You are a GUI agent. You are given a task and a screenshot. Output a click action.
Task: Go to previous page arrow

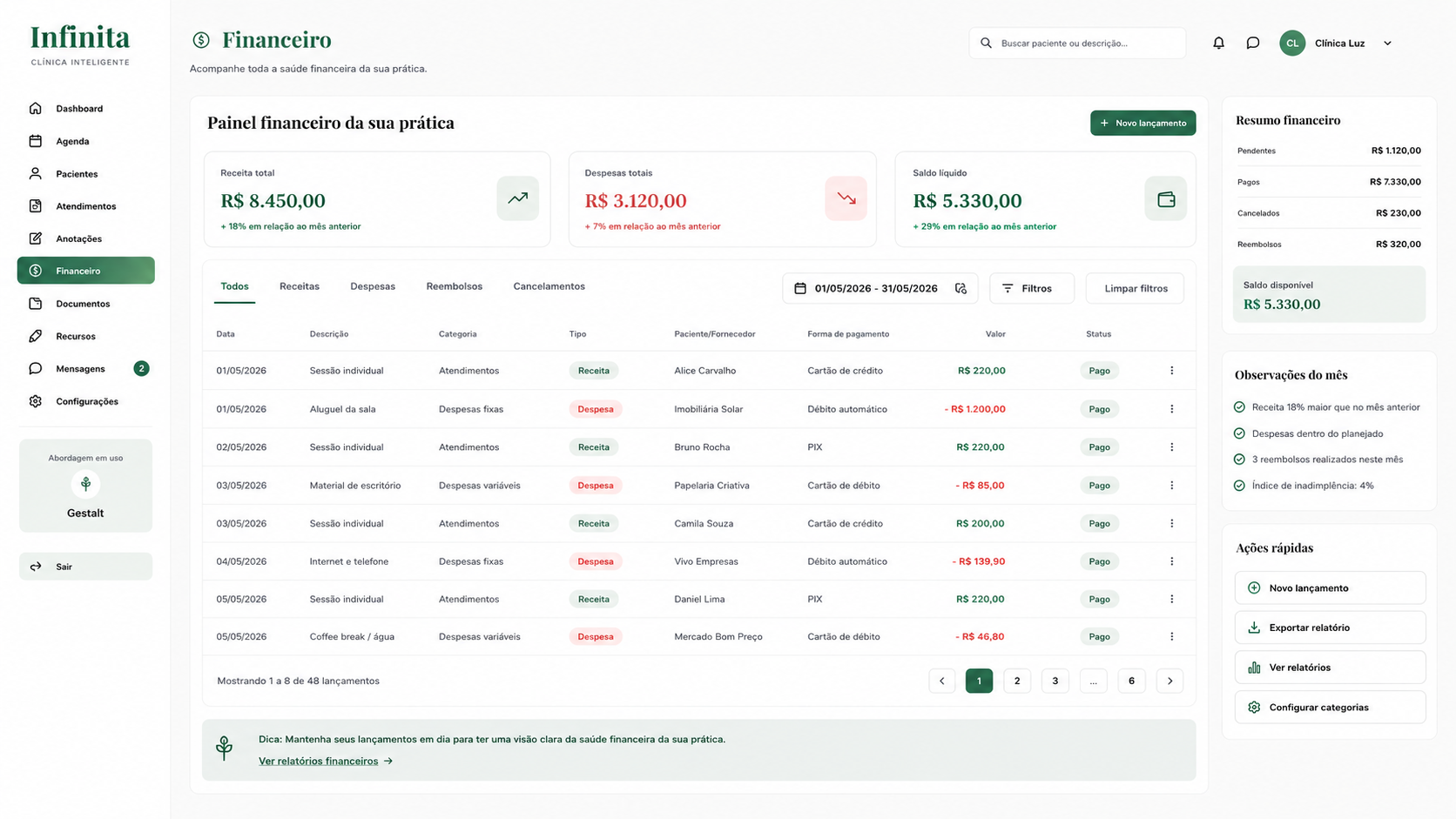(x=941, y=681)
